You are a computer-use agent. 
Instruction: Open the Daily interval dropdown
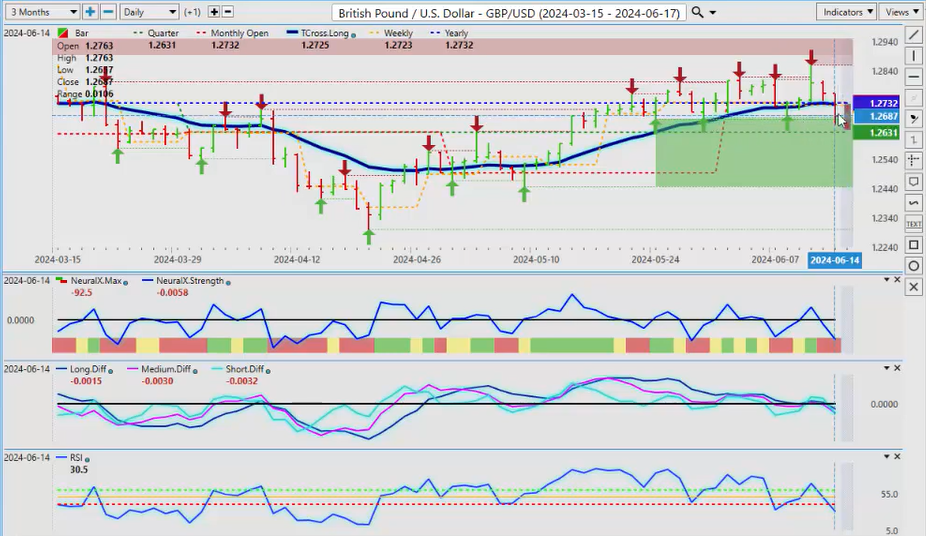149,12
